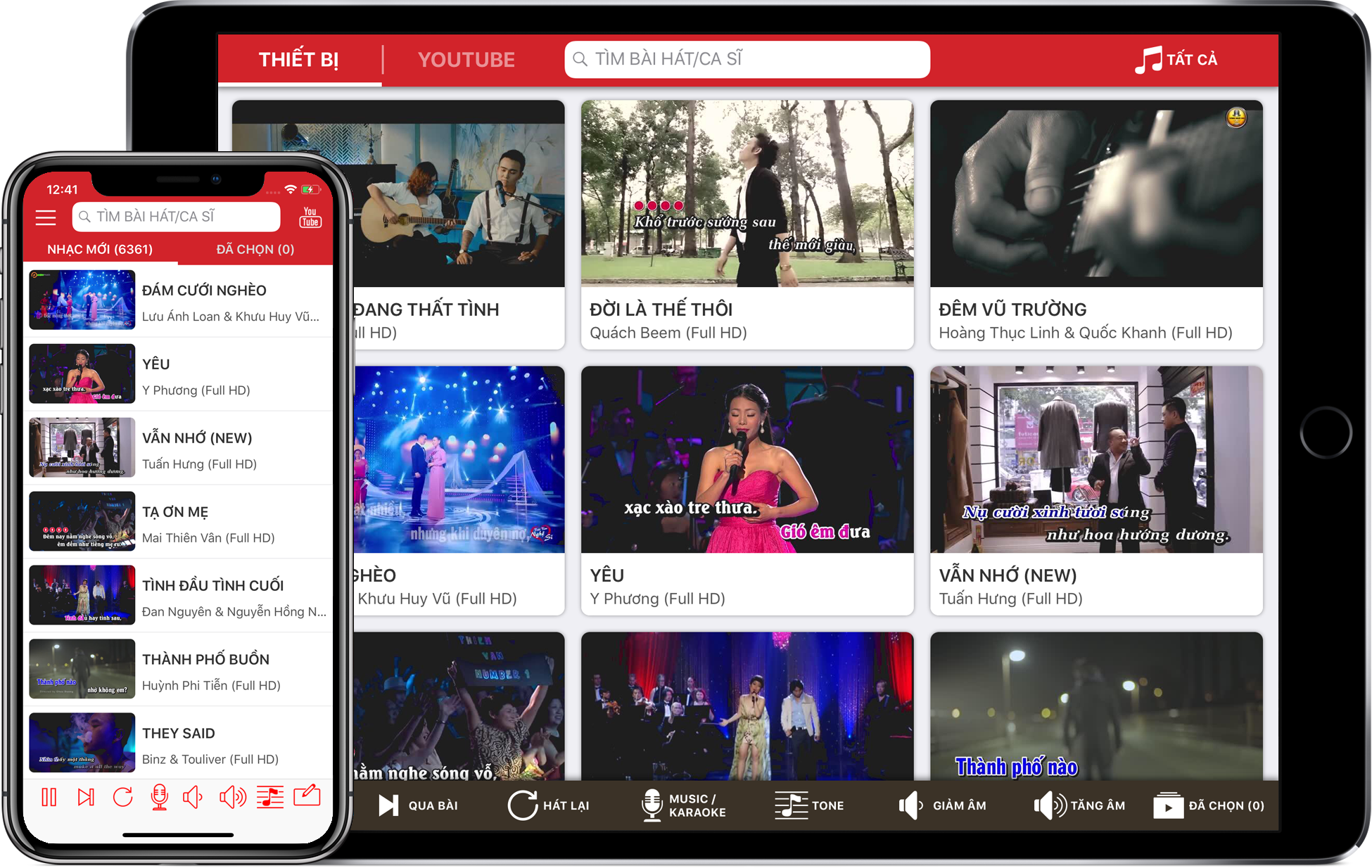The height and width of the screenshot is (868, 1372).
Task: Tap the YouTube icon on the phone header
Action: point(310,217)
